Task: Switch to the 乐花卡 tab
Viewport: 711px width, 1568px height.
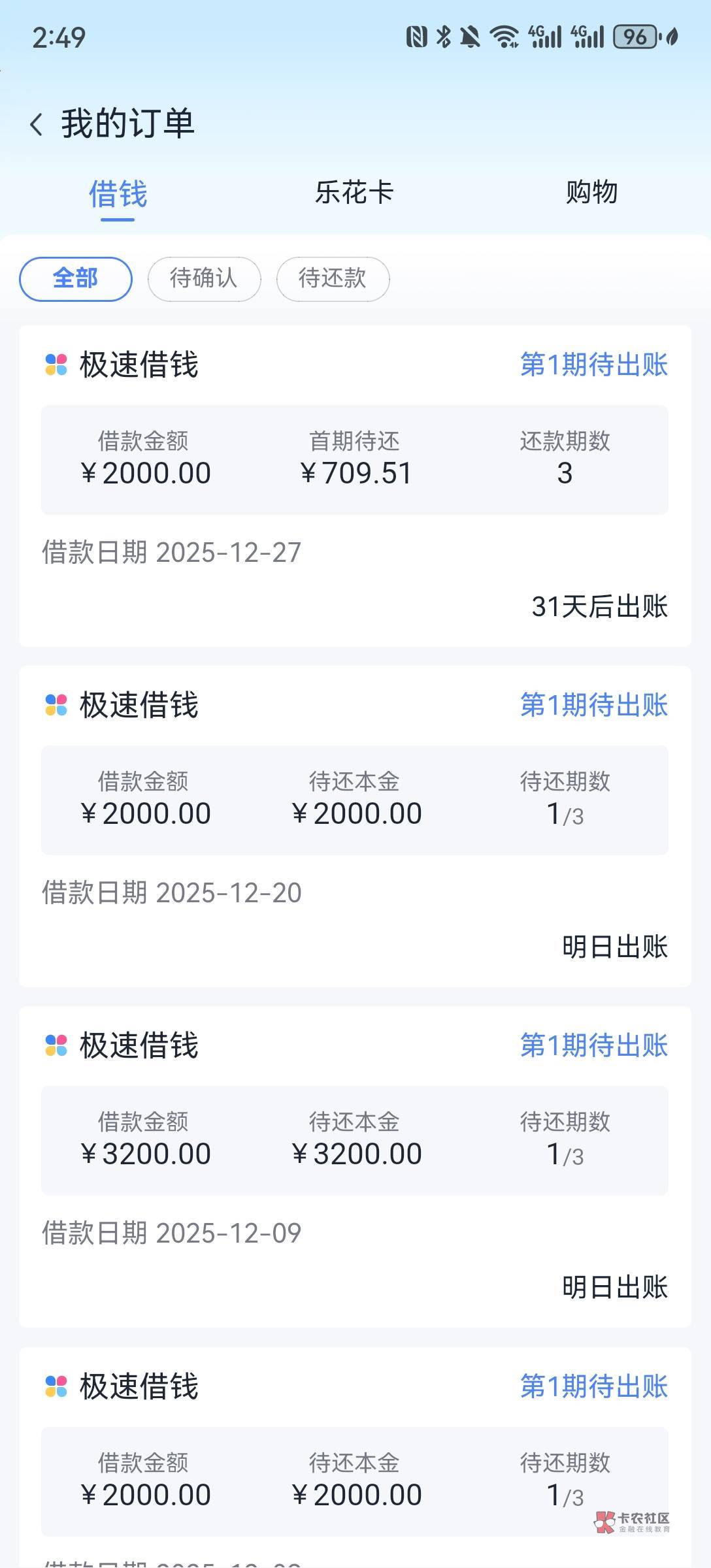Action: [x=354, y=193]
